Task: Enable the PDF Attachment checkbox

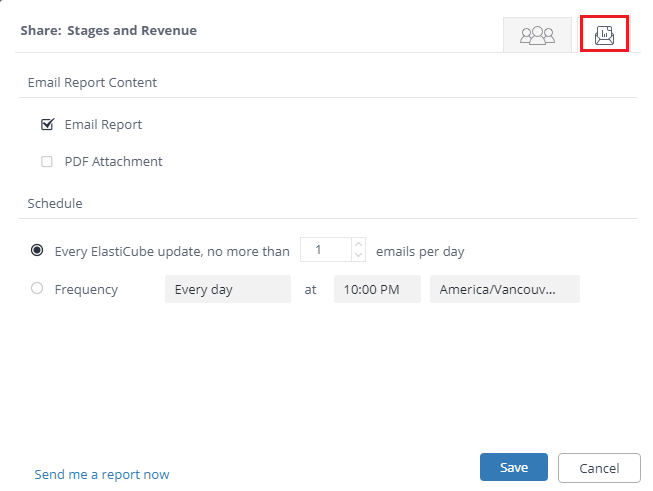Action: click(x=47, y=161)
